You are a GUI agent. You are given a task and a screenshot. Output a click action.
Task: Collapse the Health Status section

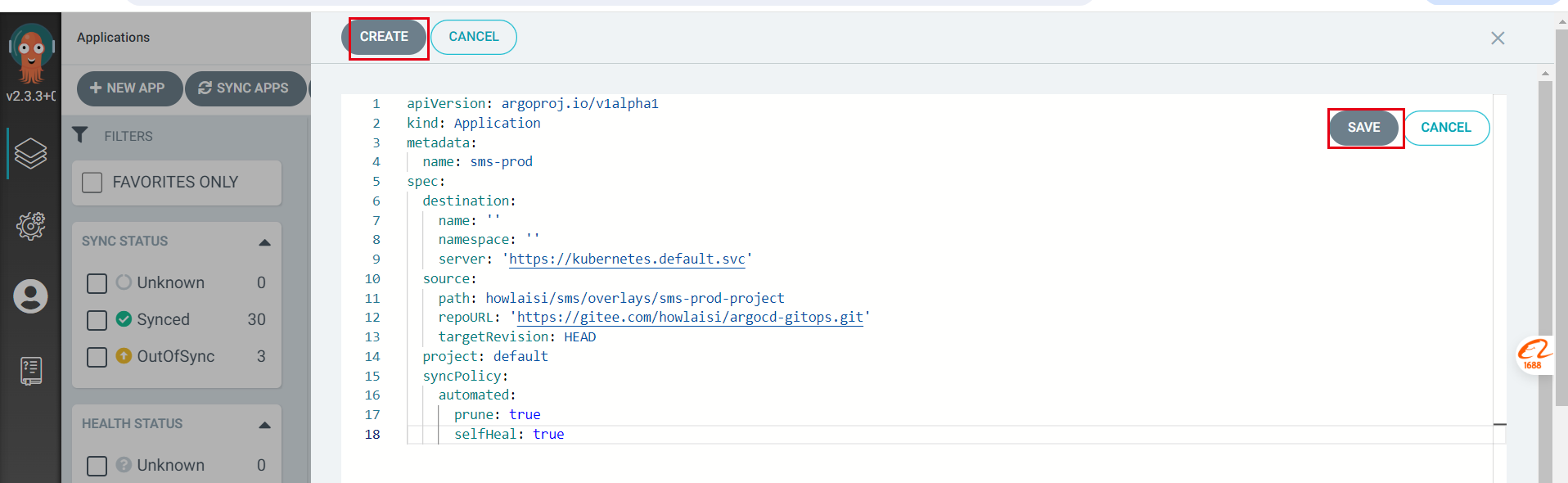264,425
